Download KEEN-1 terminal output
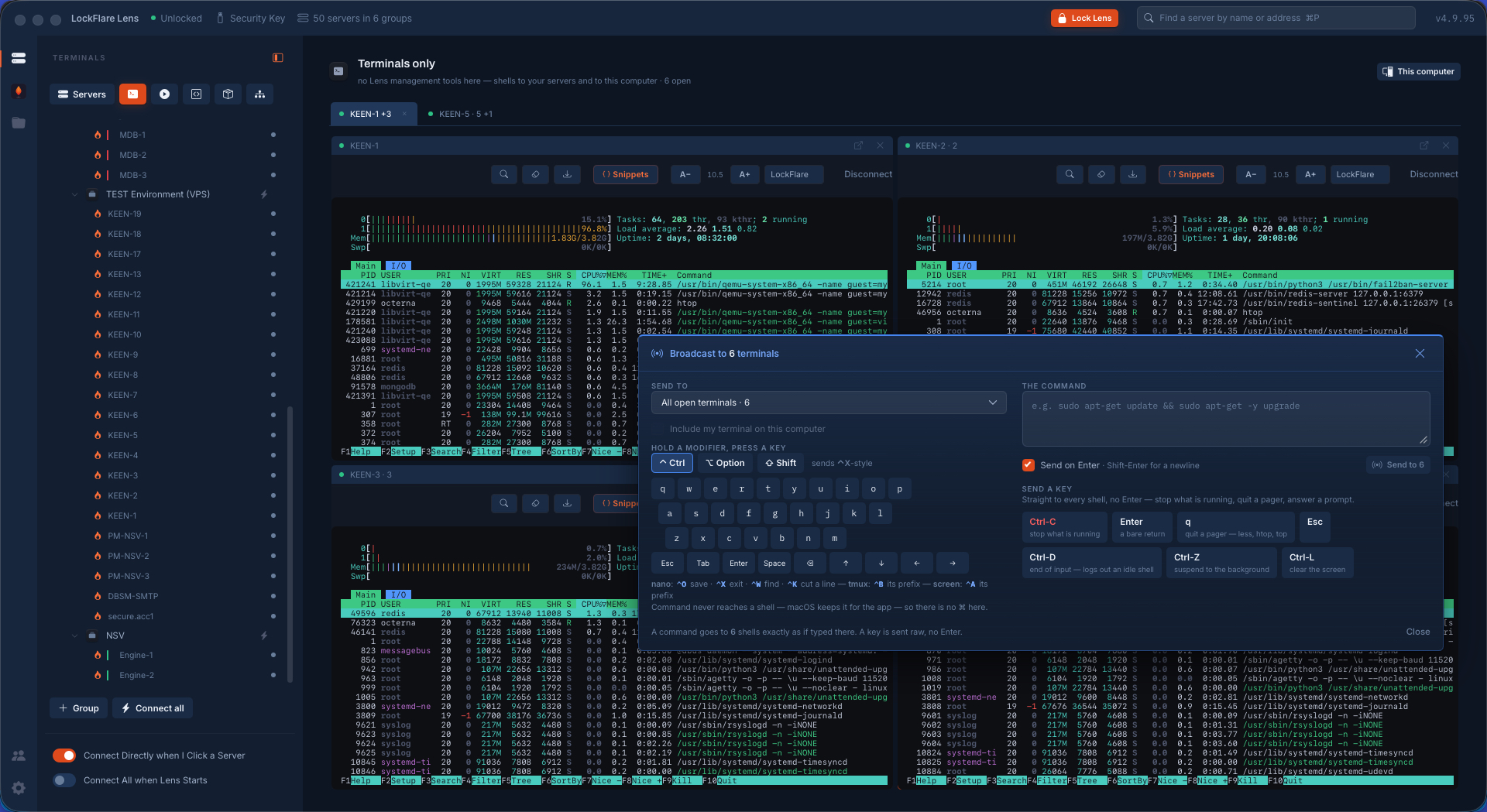This screenshot has width=1487, height=812. (x=568, y=174)
